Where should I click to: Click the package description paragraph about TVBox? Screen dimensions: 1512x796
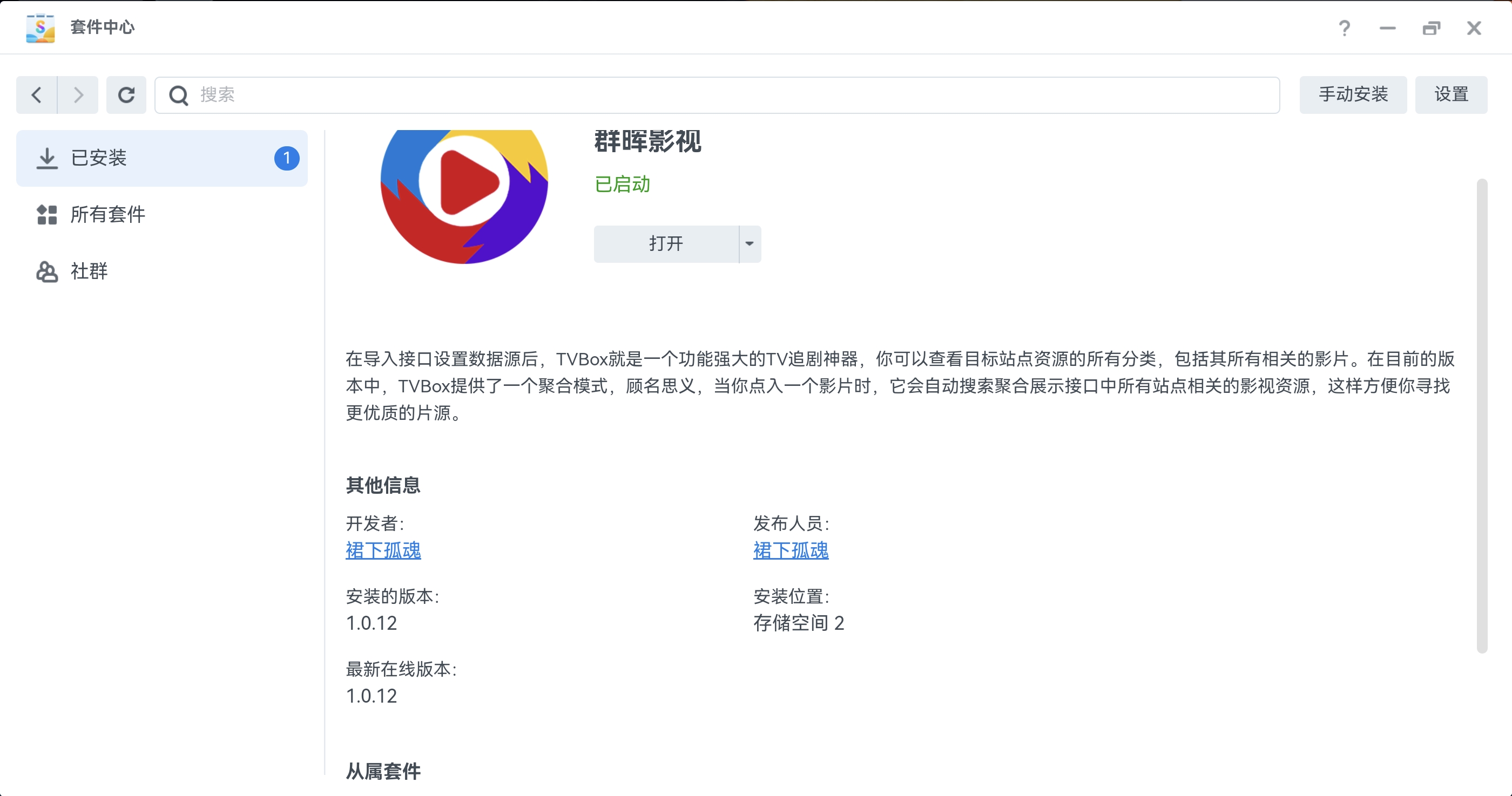click(900, 386)
